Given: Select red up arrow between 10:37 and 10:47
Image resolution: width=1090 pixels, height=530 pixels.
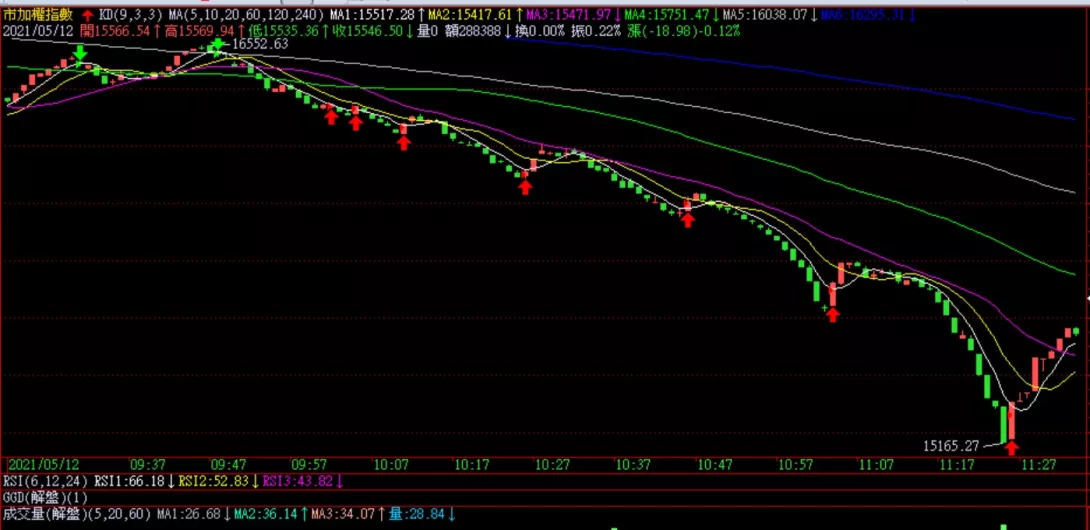Looking at the screenshot, I should pos(687,217).
